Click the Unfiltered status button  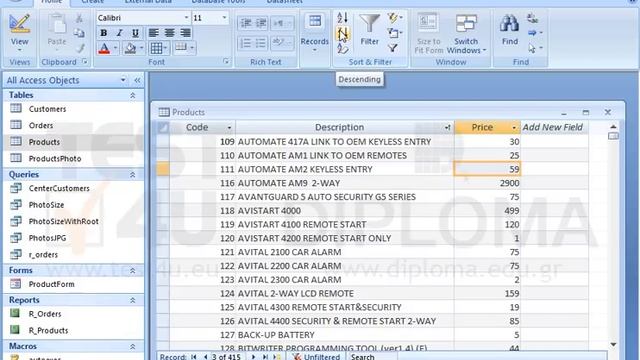coord(316,357)
